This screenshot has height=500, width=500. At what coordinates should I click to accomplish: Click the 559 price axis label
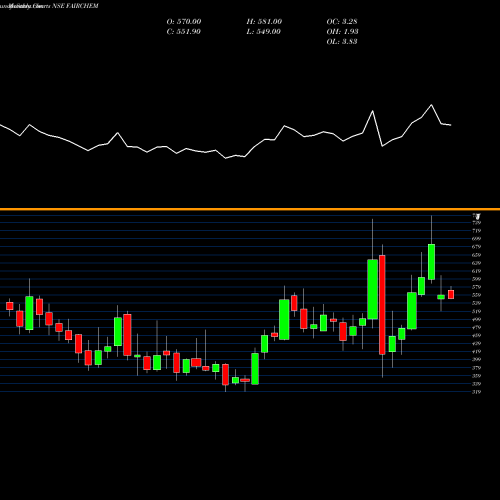click(x=477, y=295)
